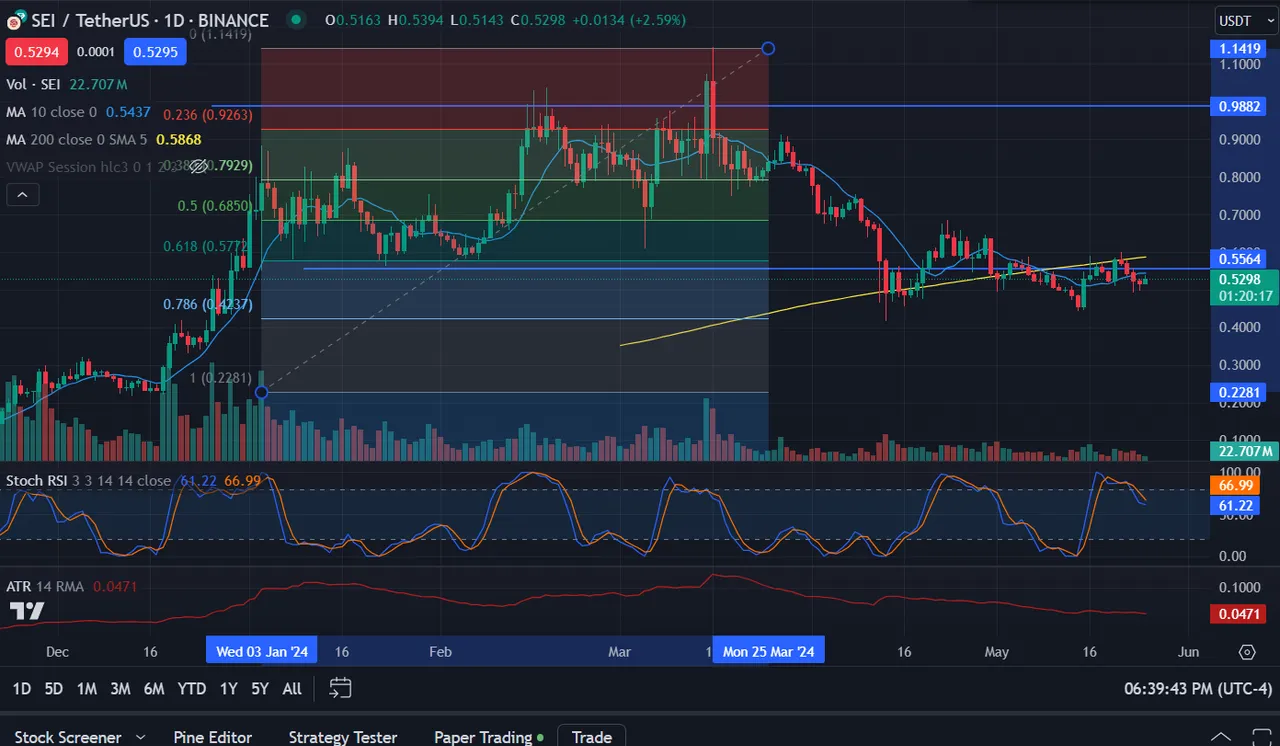Viewport: 1280px width, 746px height.
Task: Click the 22.707M volume axis label
Action: 1244,450
